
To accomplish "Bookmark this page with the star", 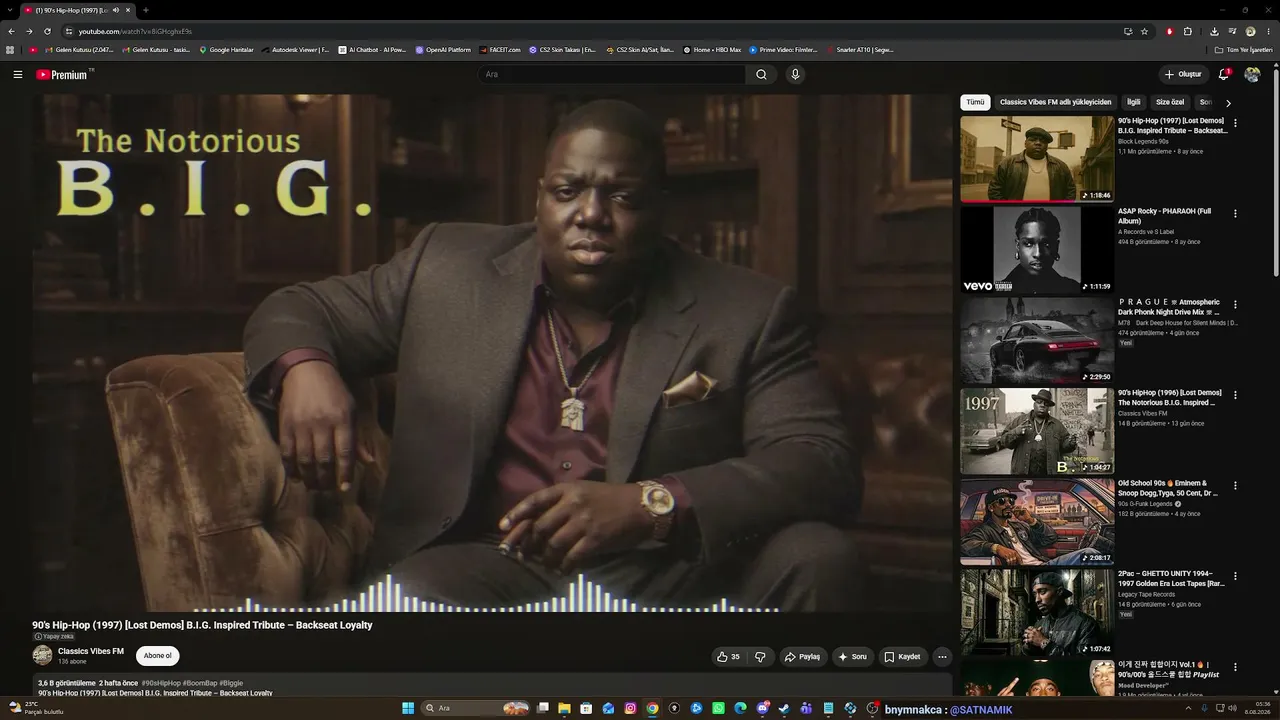I will coord(1145,31).
